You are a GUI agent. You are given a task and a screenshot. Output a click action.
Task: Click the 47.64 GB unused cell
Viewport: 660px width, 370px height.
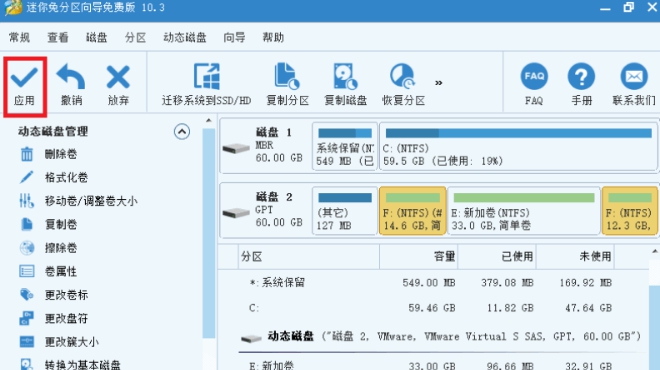(x=588, y=308)
